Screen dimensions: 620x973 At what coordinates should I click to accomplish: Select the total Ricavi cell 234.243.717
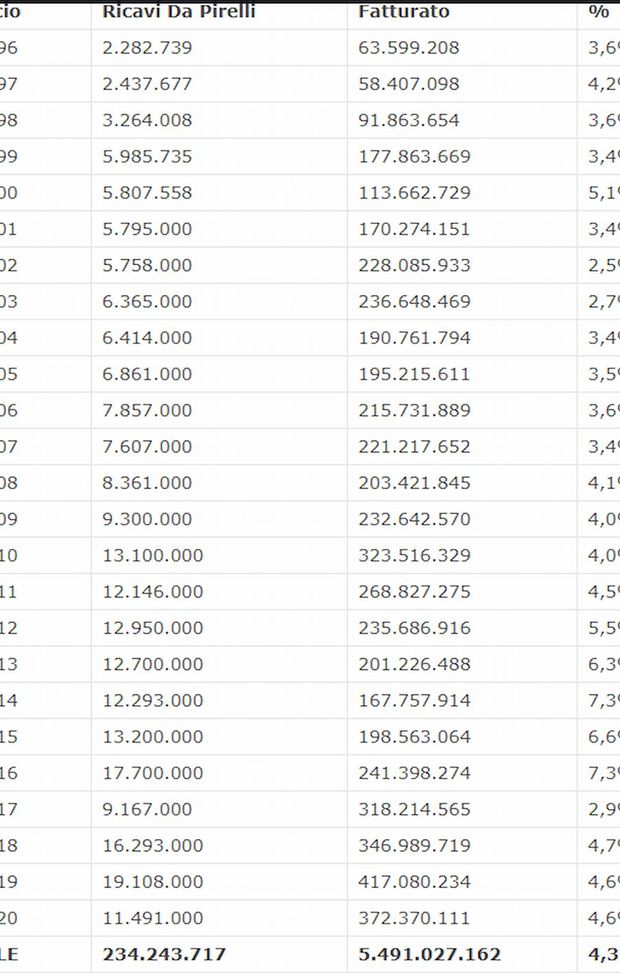click(x=164, y=954)
